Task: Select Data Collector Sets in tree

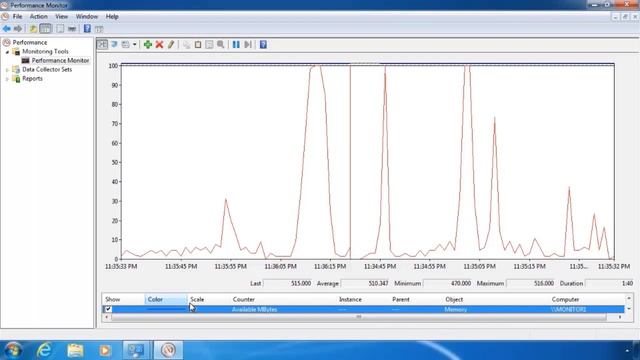Action: click(47, 69)
